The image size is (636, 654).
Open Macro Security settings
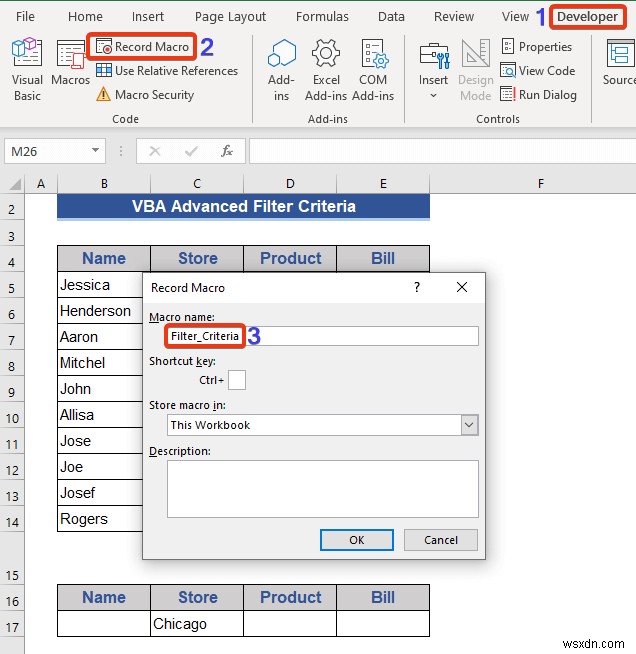145,95
